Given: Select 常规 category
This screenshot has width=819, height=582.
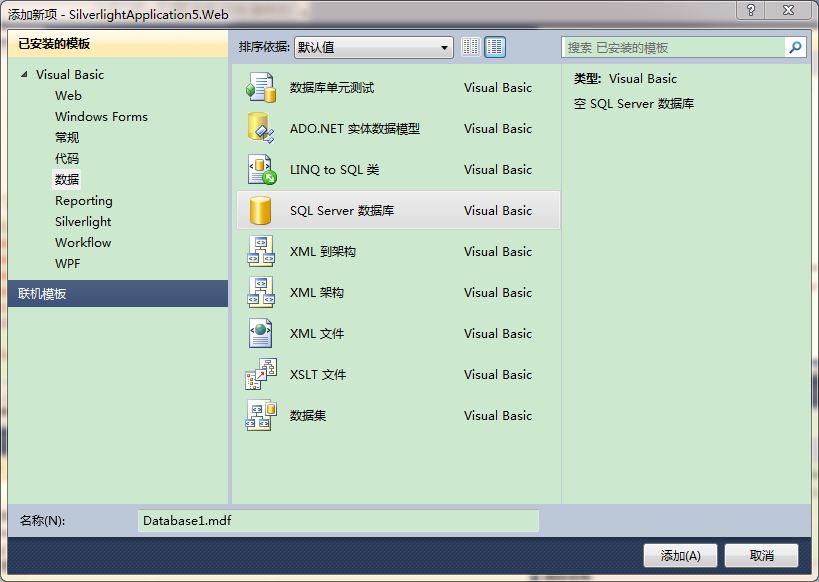Looking at the screenshot, I should click(67, 137).
